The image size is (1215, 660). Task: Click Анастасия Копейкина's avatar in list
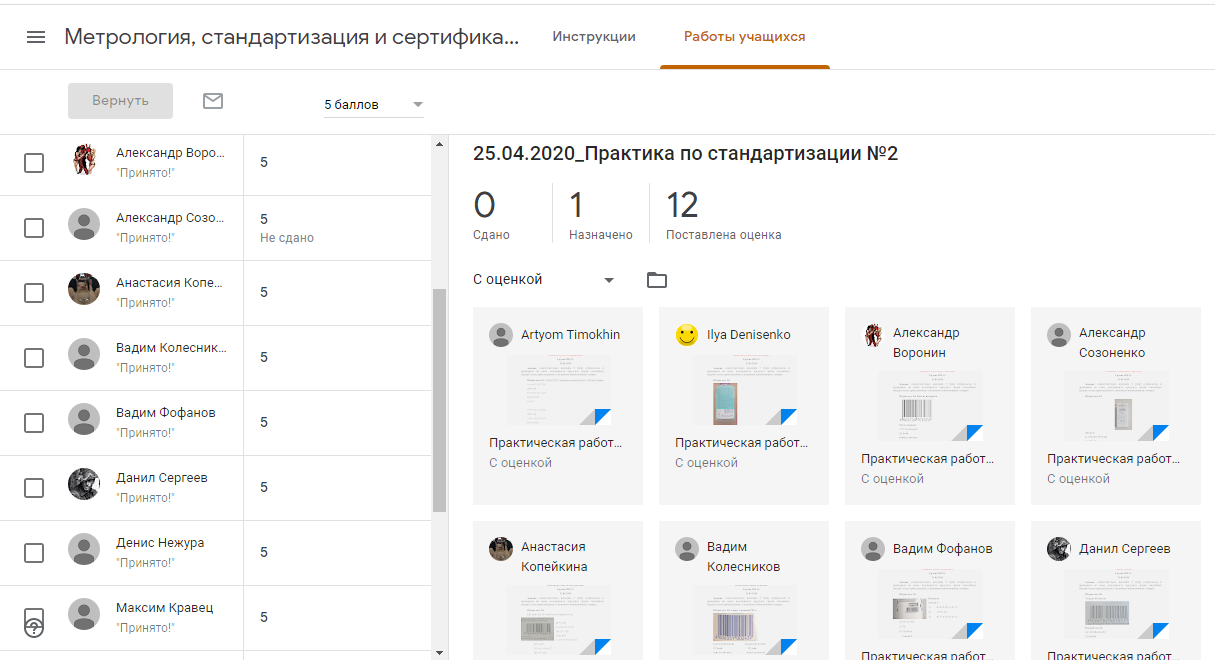[x=84, y=291]
